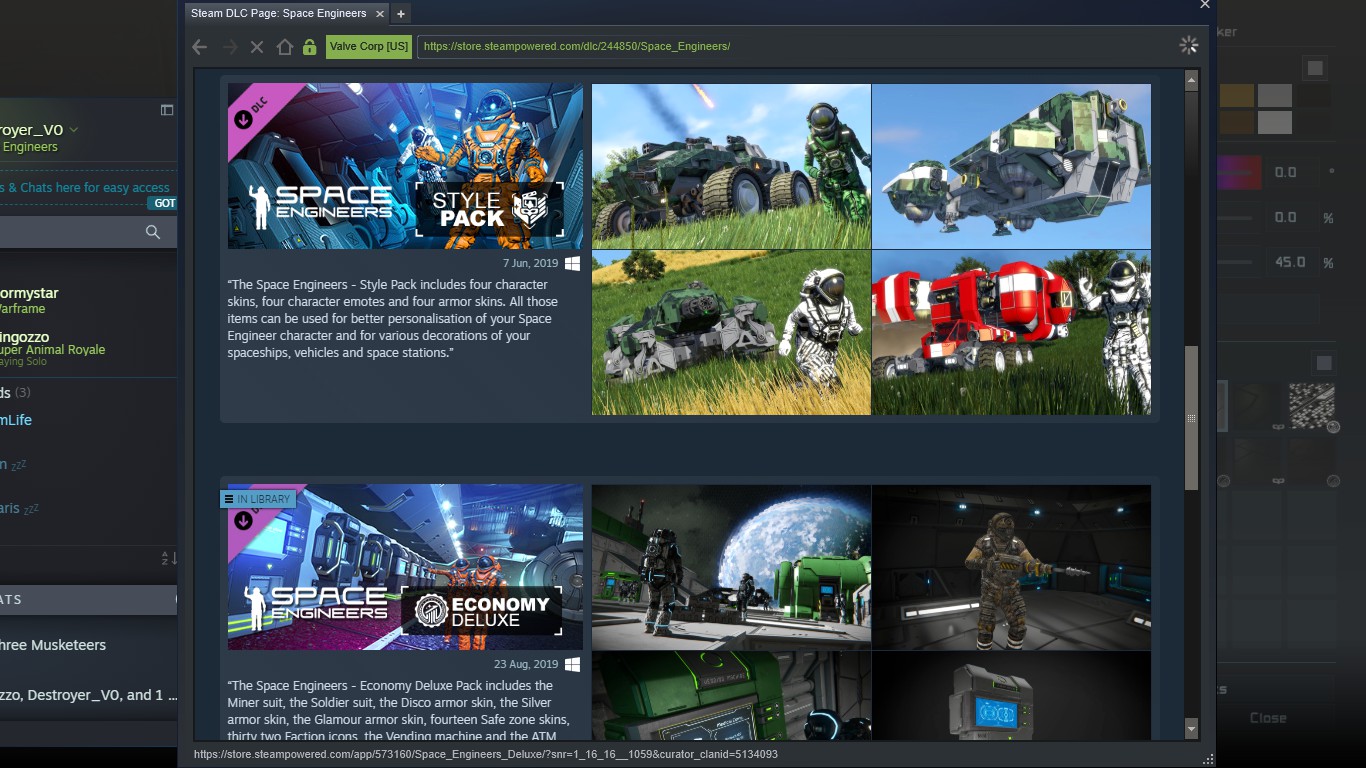Open Three Musketeers group chat
The height and width of the screenshot is (768, 1366).
pyautogui.click(x=55, y=645)
